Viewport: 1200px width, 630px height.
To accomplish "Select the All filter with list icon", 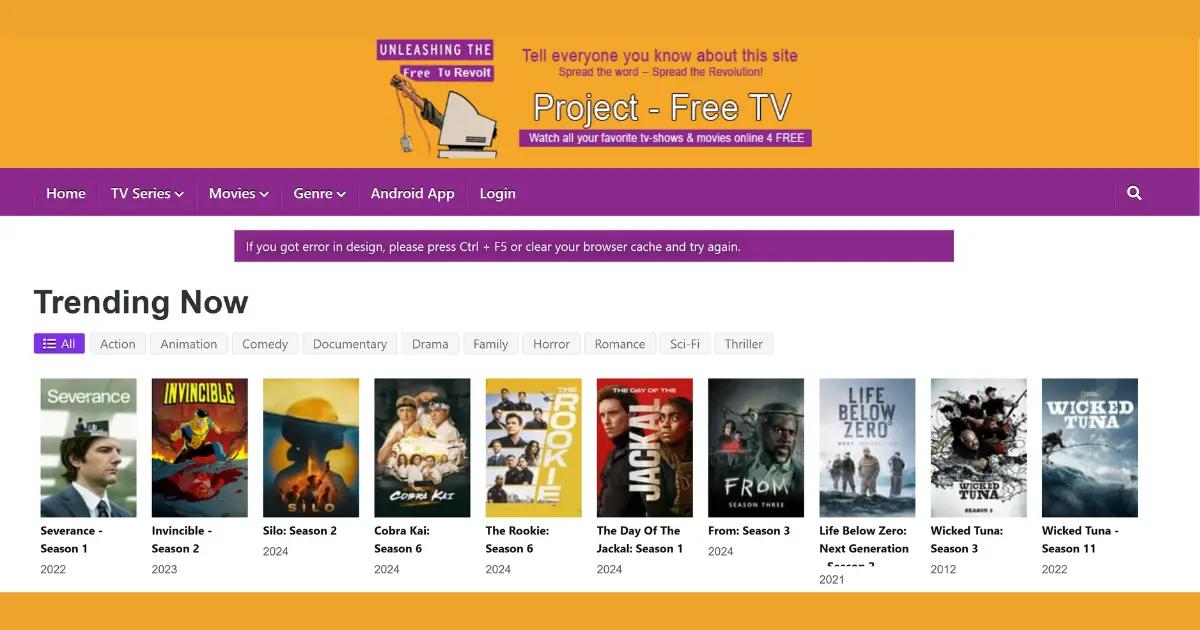I will click(59, 344).
